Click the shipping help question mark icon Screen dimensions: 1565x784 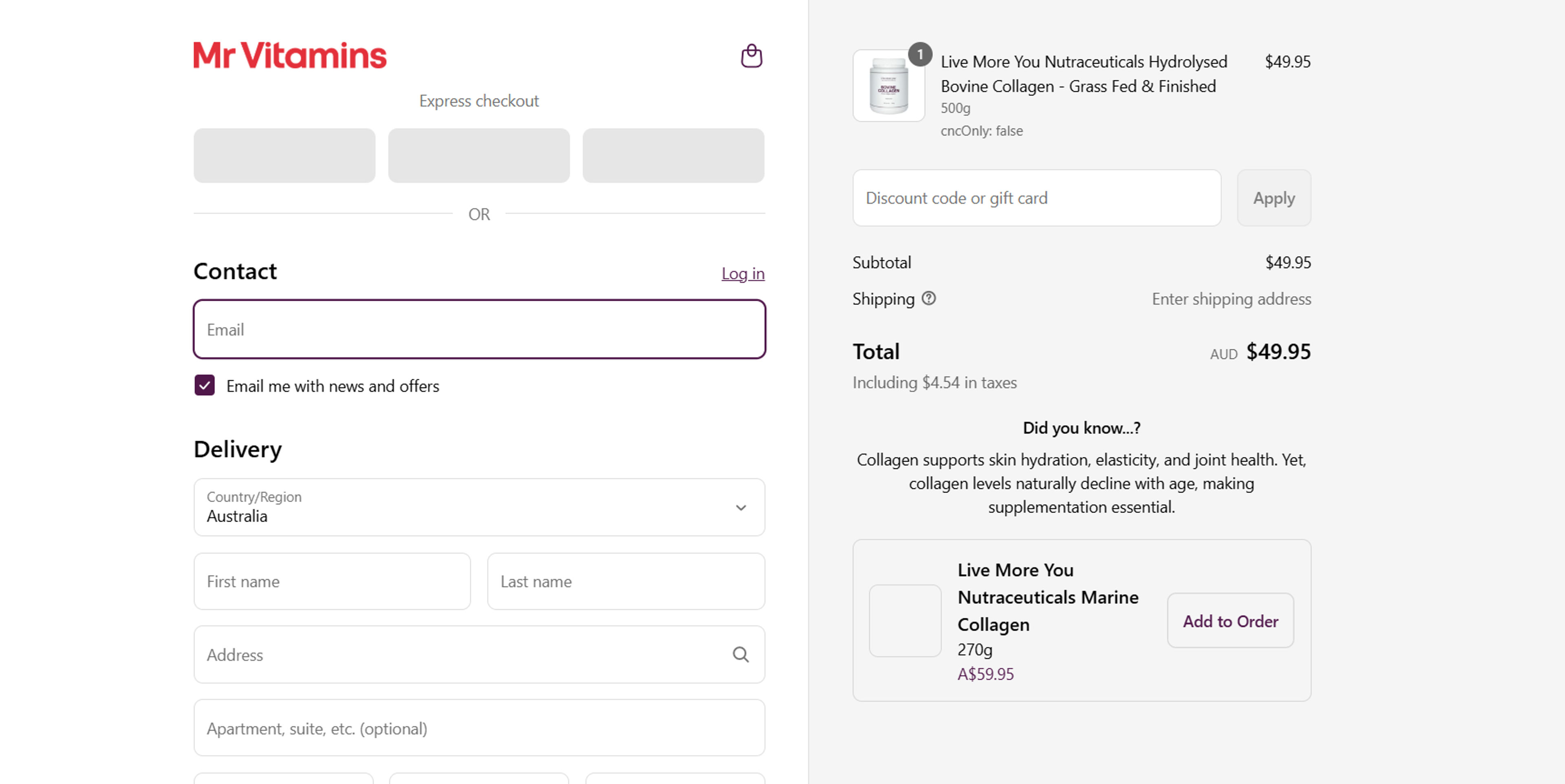[928, 298]
